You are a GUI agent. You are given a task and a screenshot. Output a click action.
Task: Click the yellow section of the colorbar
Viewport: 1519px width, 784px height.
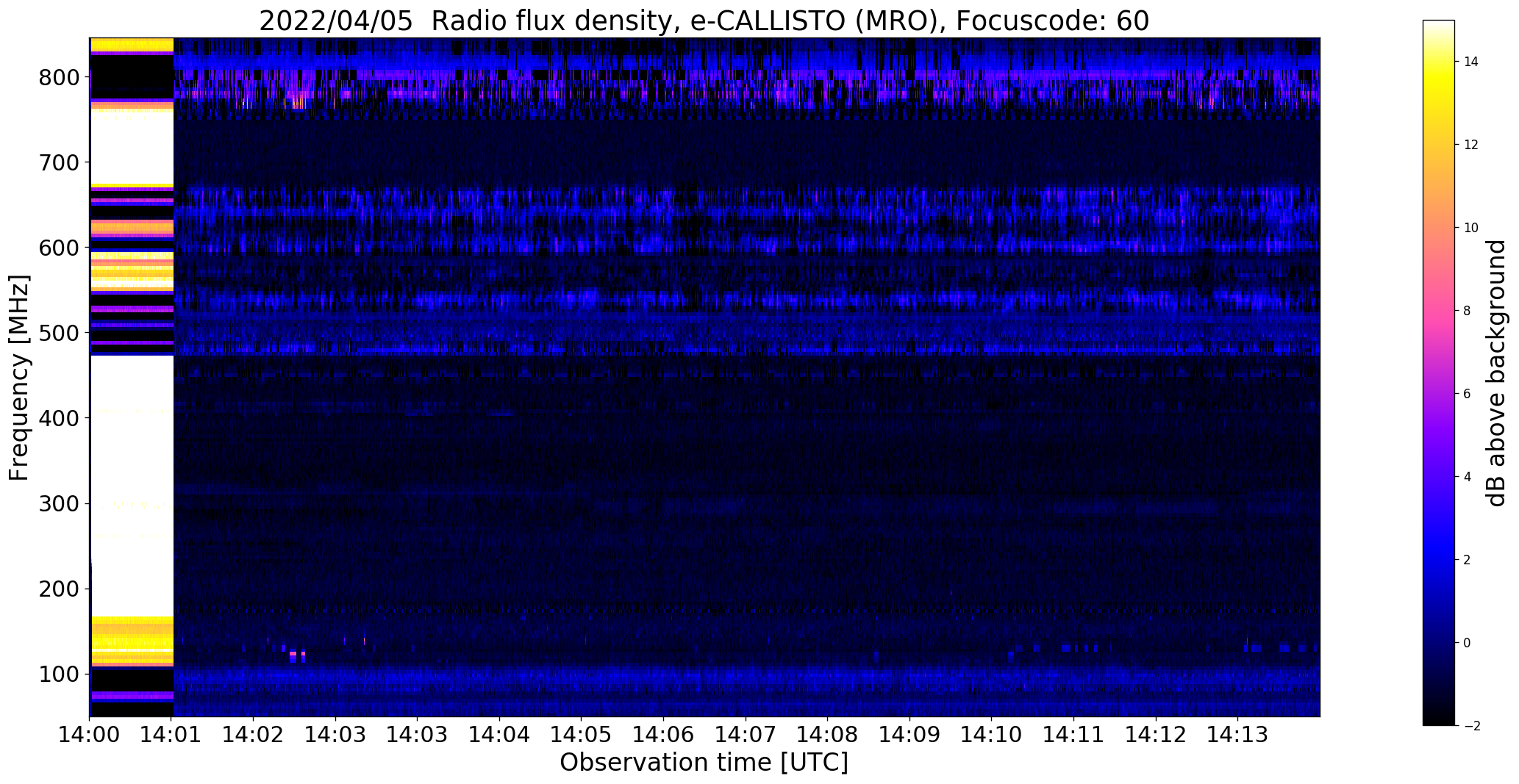[1439, 88]
